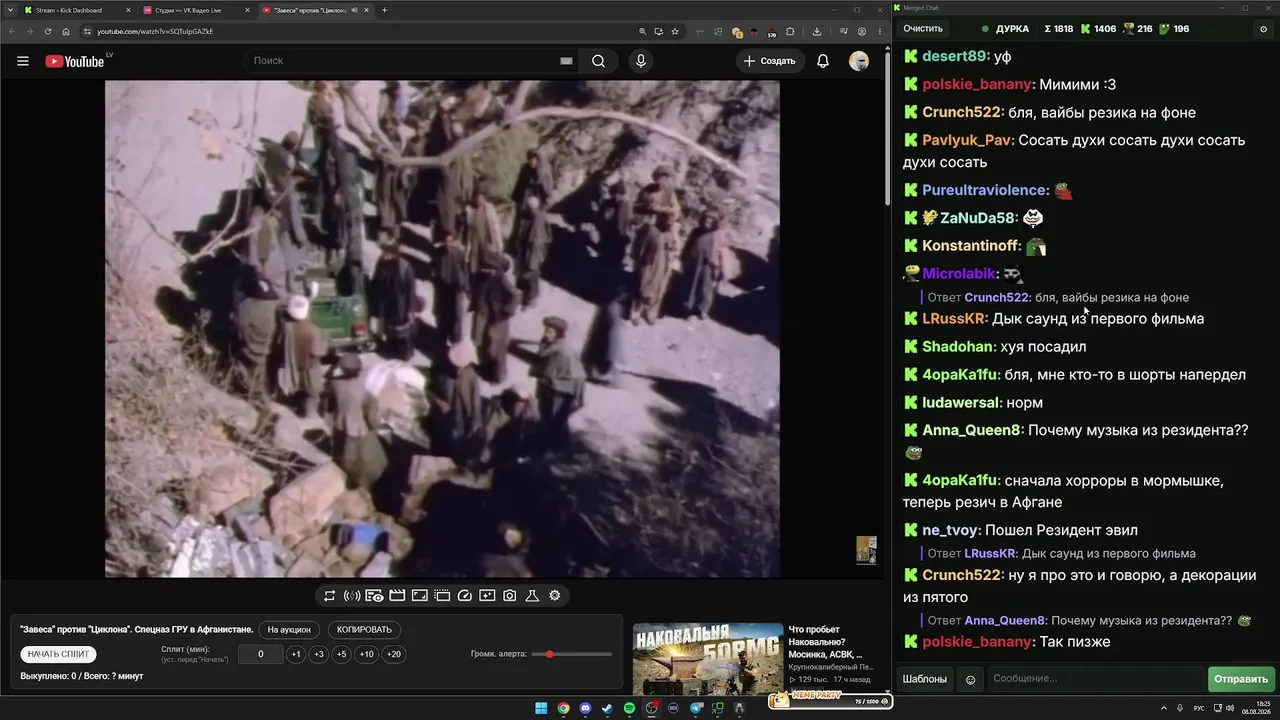Open the browser home page
Screen dimensions: 1280x720
click(x=66, y=31)
